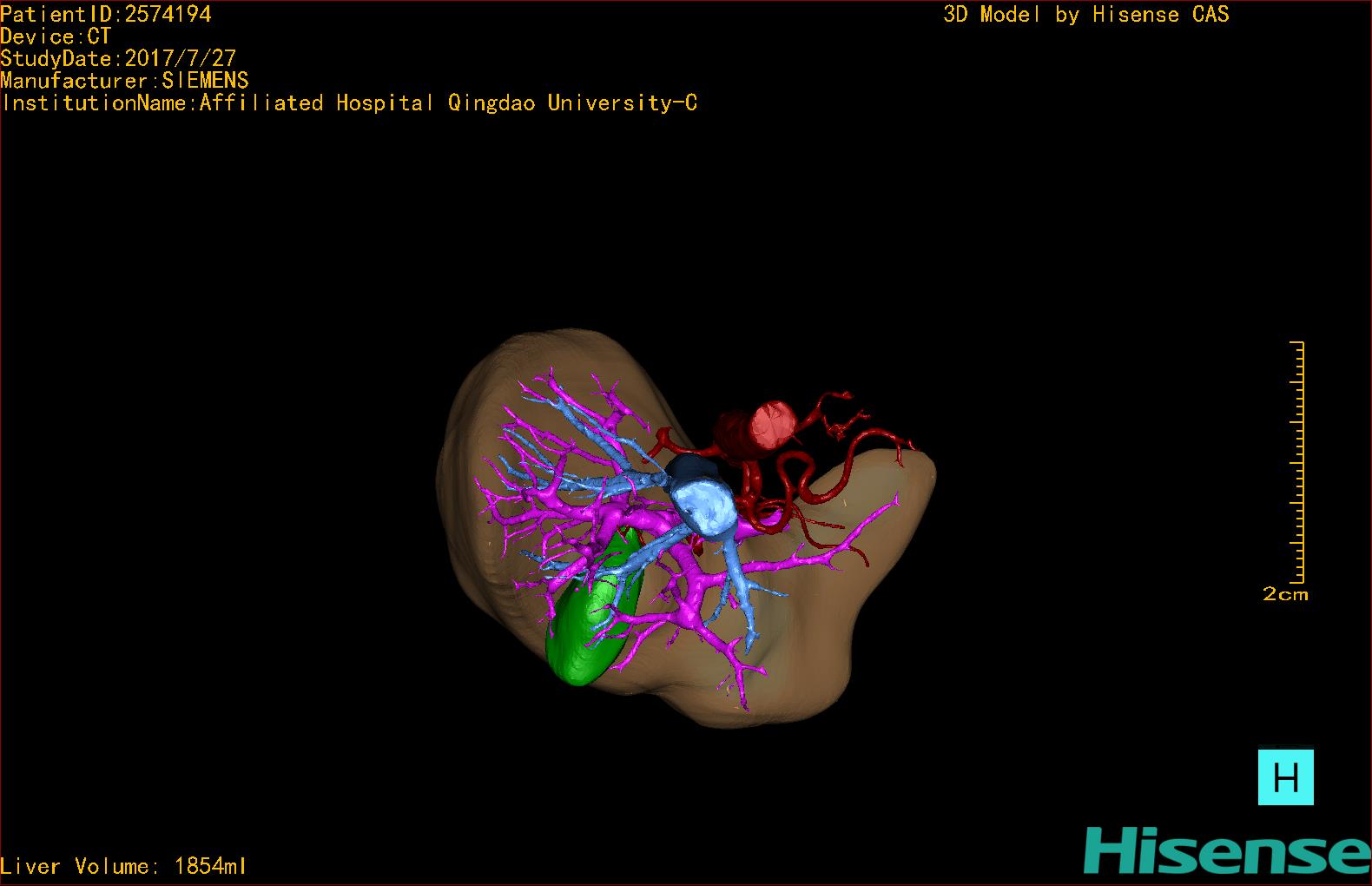Click the 2cm scale ruler
Viewport: 1372px width, 886px height.
pyautogui.click(x=1296, y=462)
